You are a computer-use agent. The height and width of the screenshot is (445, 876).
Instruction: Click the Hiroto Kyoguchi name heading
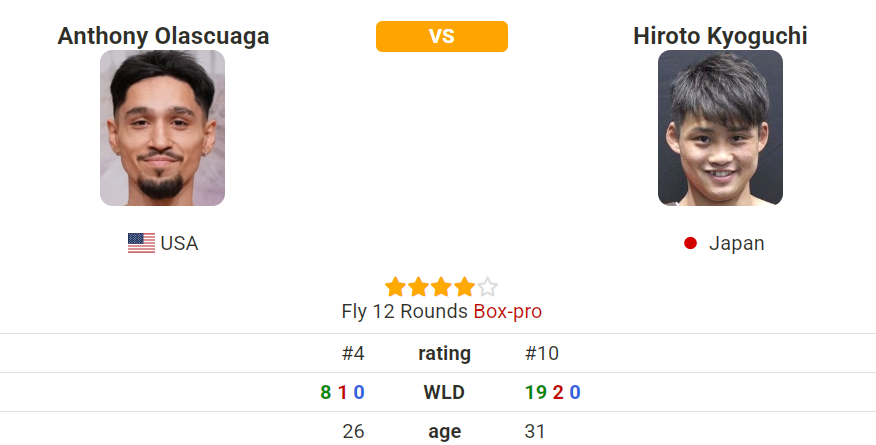[720, 36]
